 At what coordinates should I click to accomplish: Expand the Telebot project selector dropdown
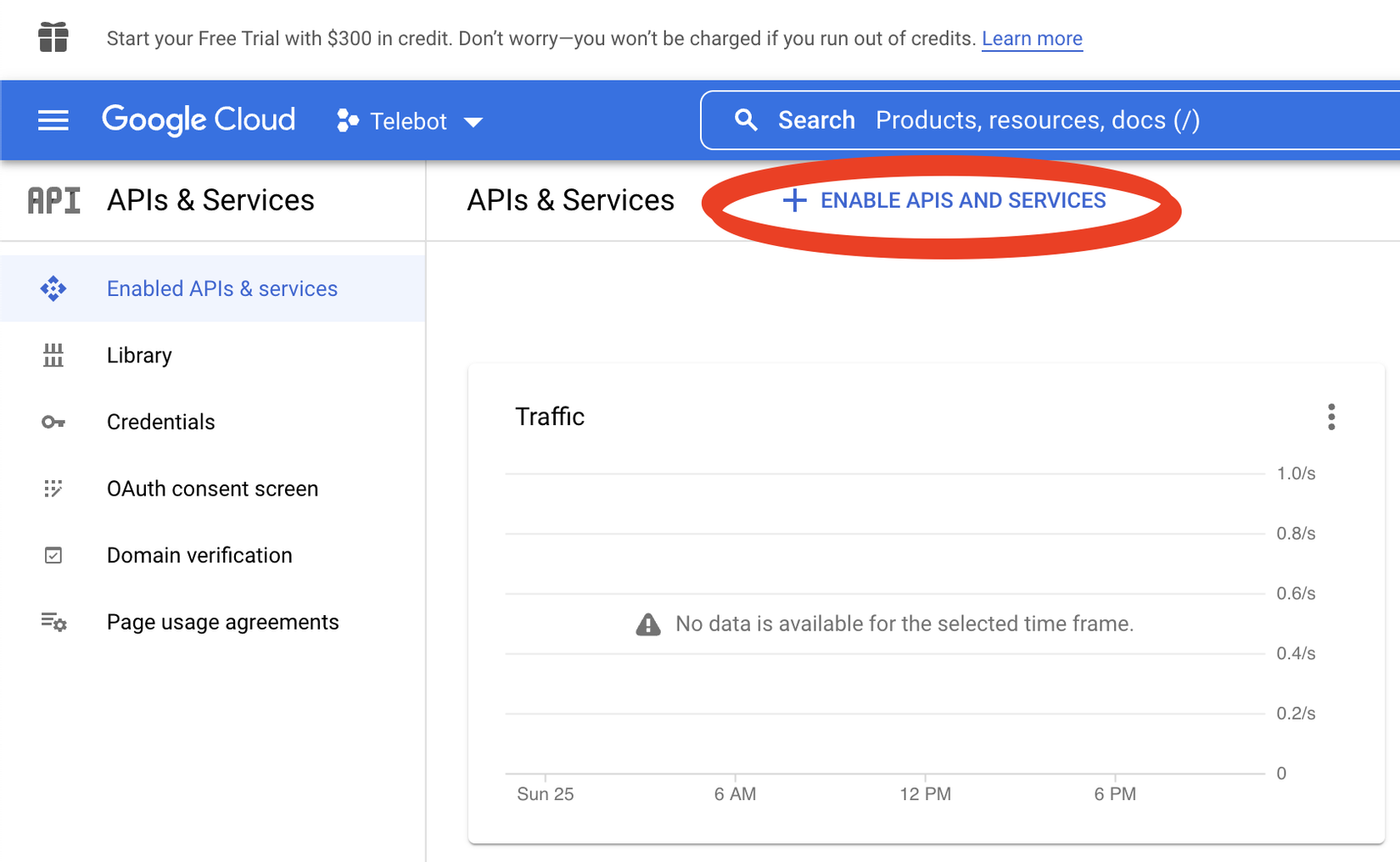[x=410, y=120]
